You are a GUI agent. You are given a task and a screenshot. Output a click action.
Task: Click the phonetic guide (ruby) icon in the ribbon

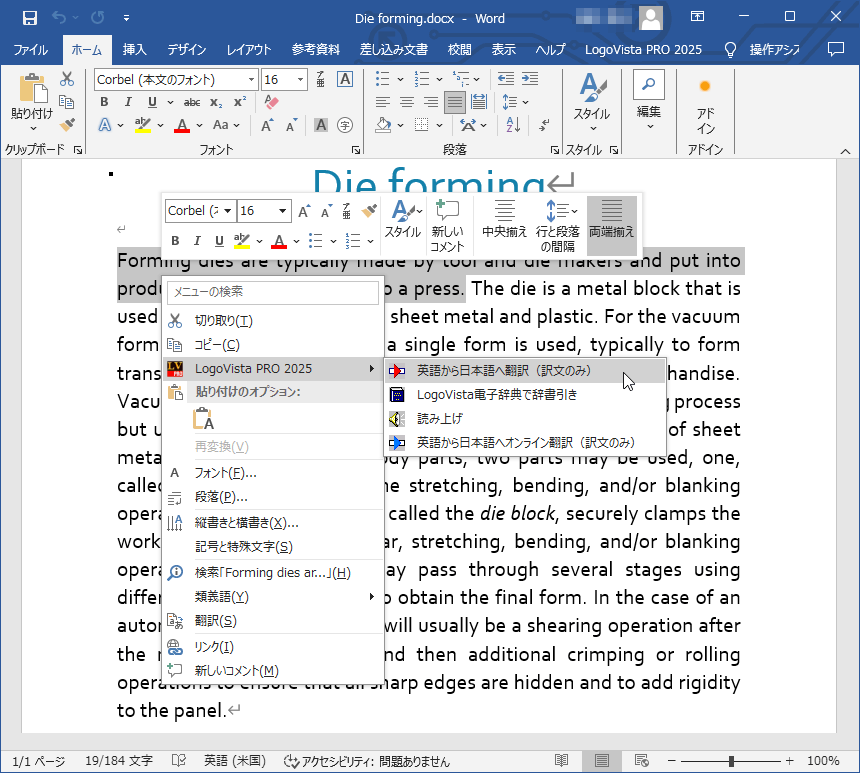tap(320, 80)
